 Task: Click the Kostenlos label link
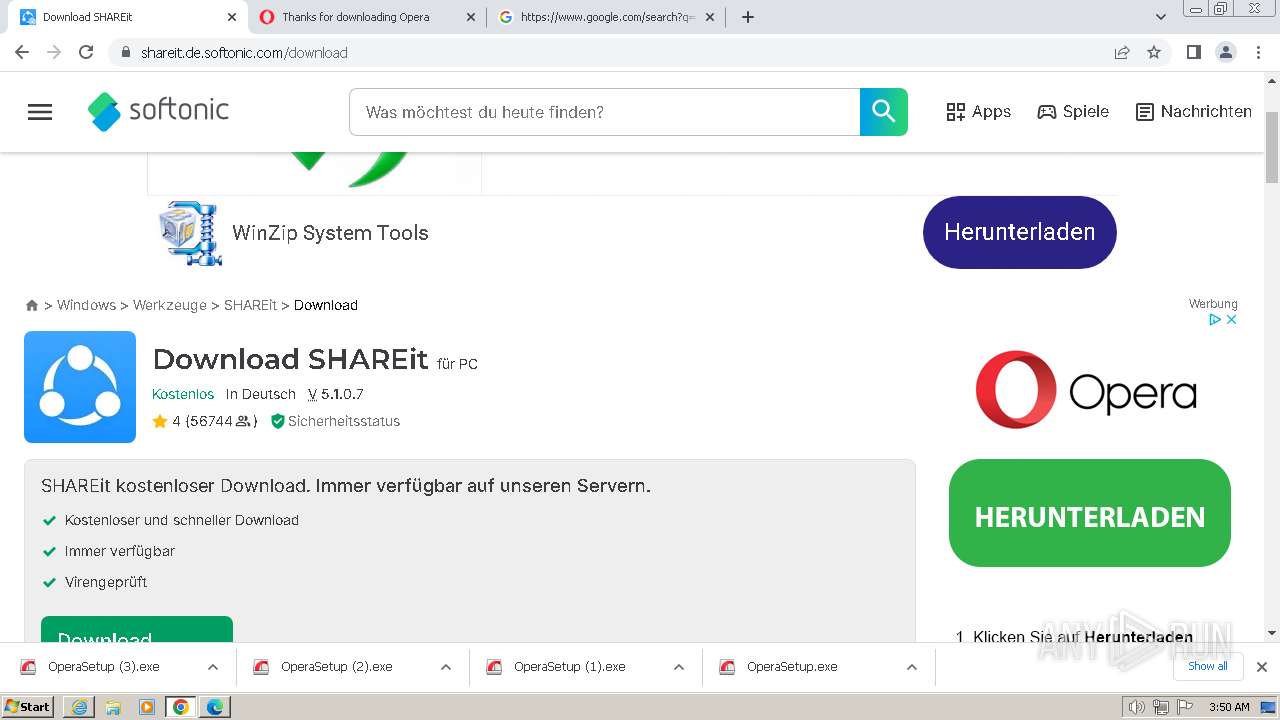pos(183,394)
